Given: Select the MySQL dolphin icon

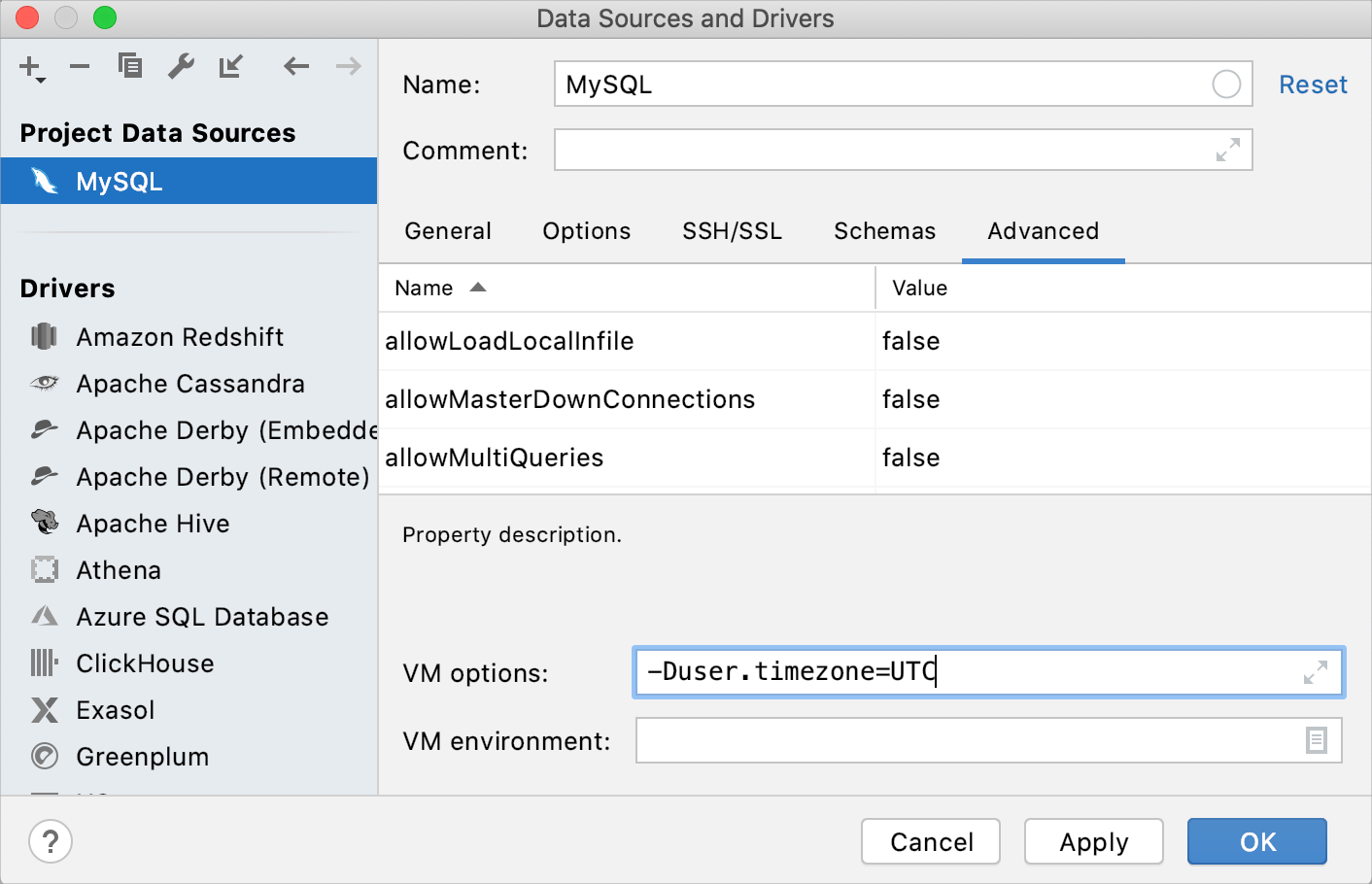Looking at the screenshot, I should point(45,181).
